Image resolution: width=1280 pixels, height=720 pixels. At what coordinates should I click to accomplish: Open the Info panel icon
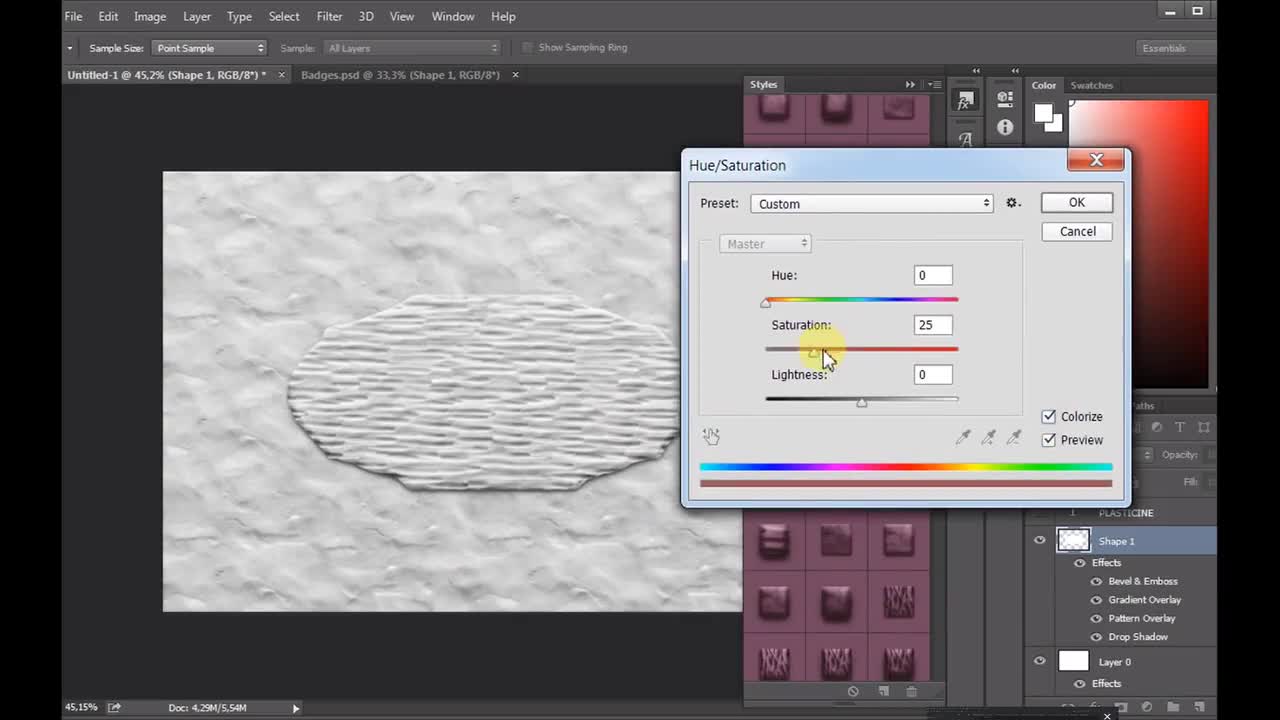[1005, 127]
